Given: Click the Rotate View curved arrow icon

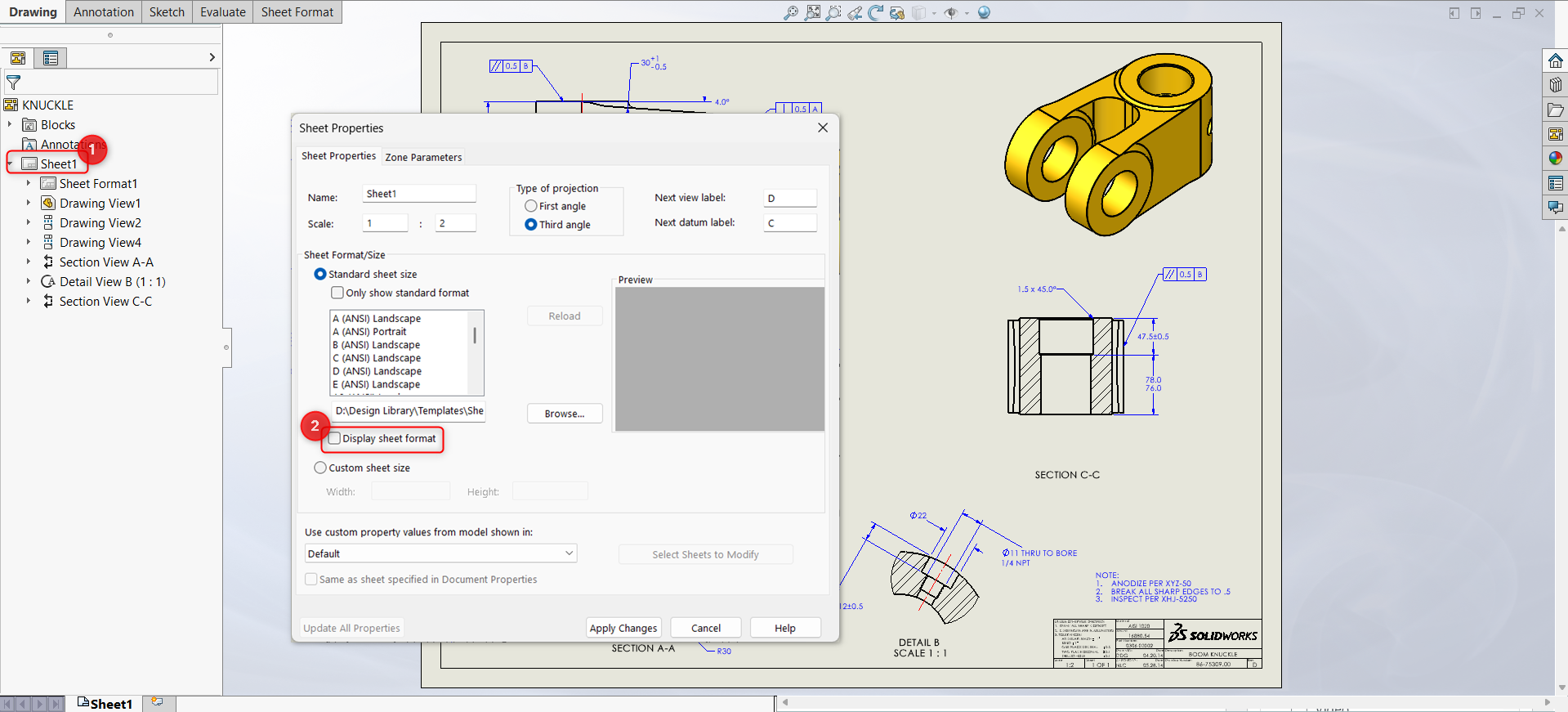Looking at the screenshot, I should pyautogui.click(x=876, y=13).
